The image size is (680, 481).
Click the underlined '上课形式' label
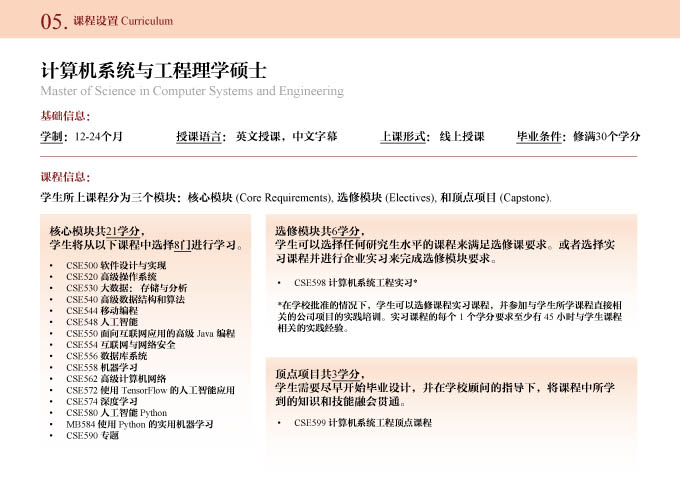(403, 136)
